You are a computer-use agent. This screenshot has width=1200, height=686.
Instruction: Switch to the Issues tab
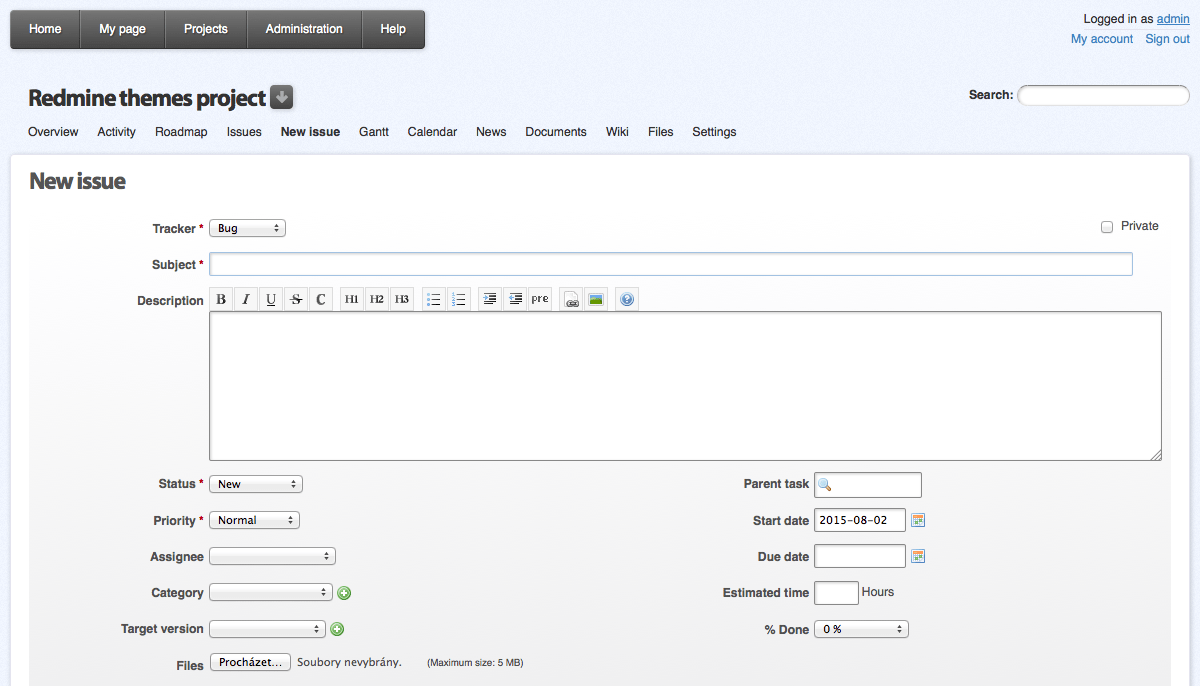(244, 132)
